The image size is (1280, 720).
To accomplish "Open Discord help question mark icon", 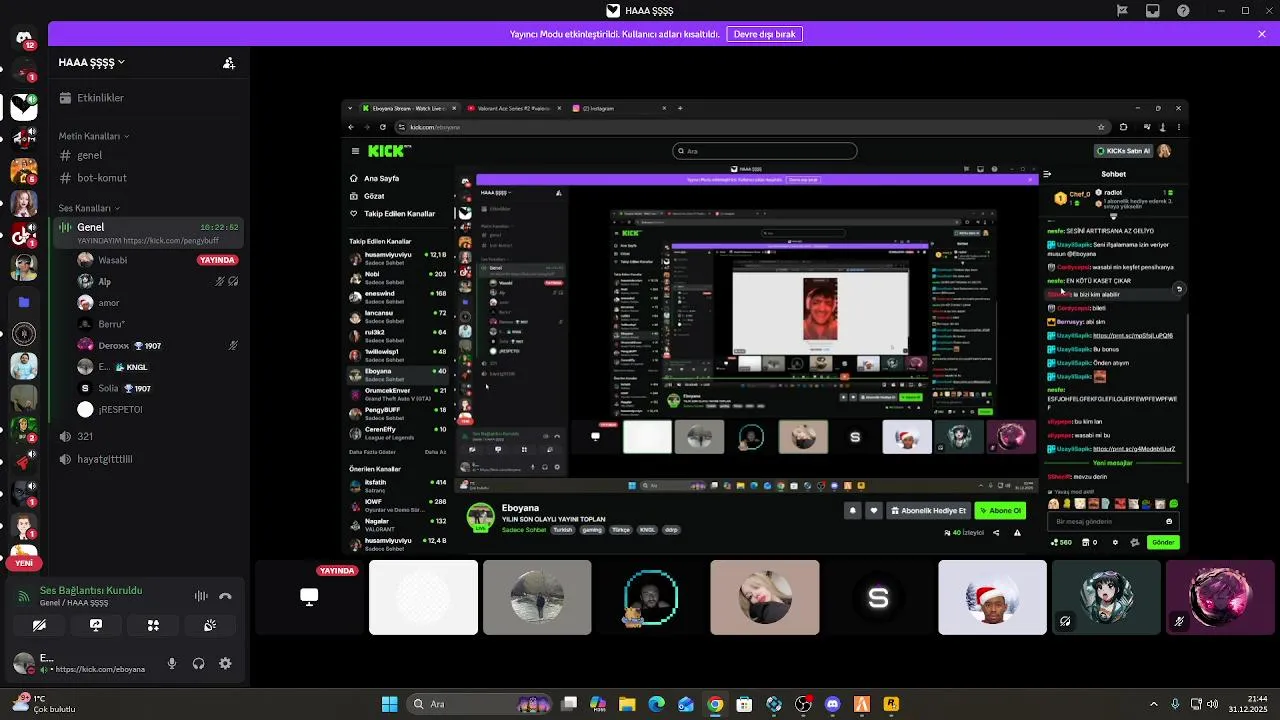I will [x=1184, y=11].
